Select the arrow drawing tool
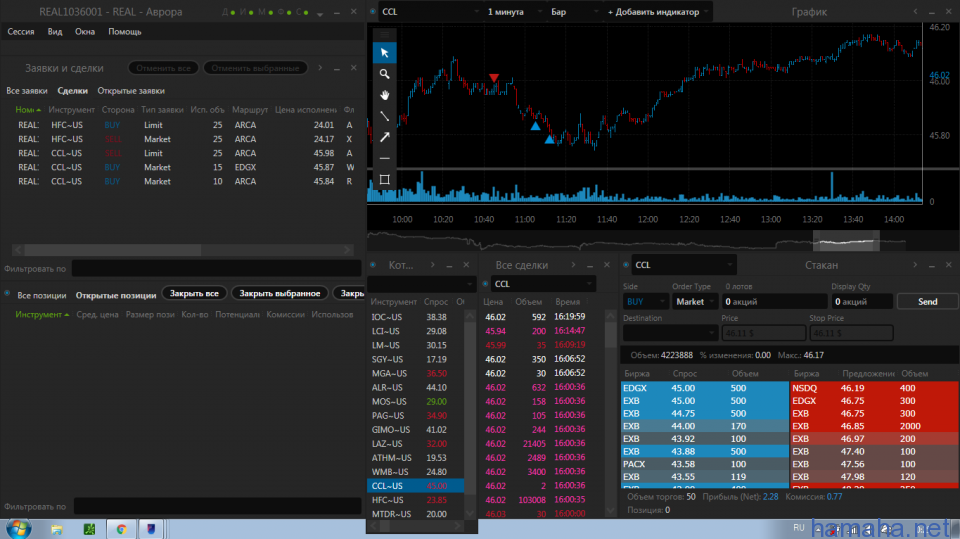The width and height of the screenshot is (960, 539). point(384,137)
